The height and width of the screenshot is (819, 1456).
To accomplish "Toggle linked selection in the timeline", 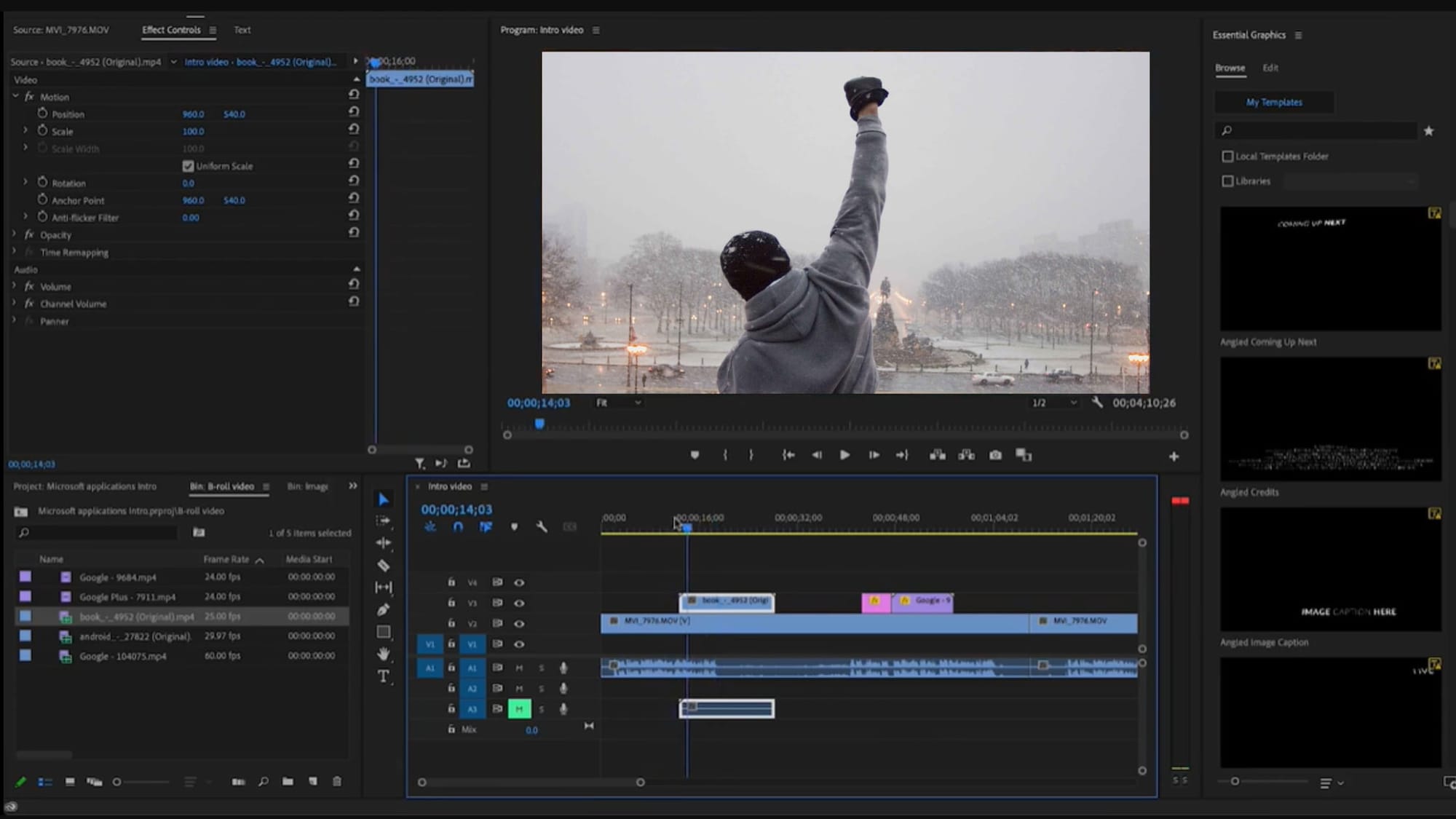I will pyautogui.click(x=486, y=526).
